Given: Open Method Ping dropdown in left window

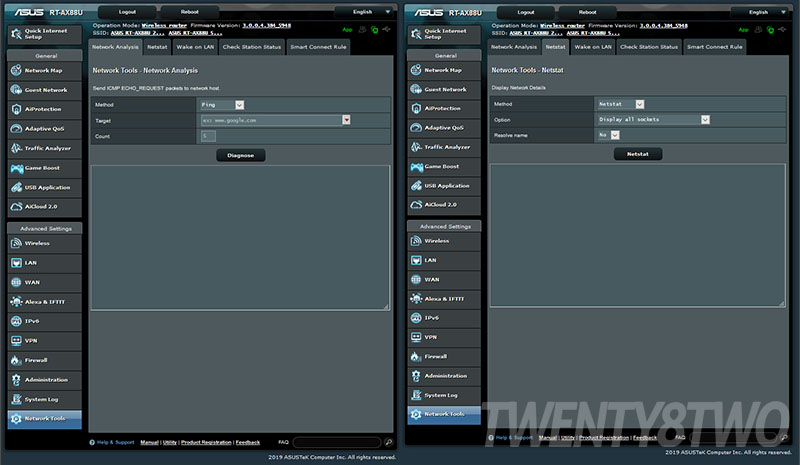Looking at the screenshot, I should pos(222,105).
